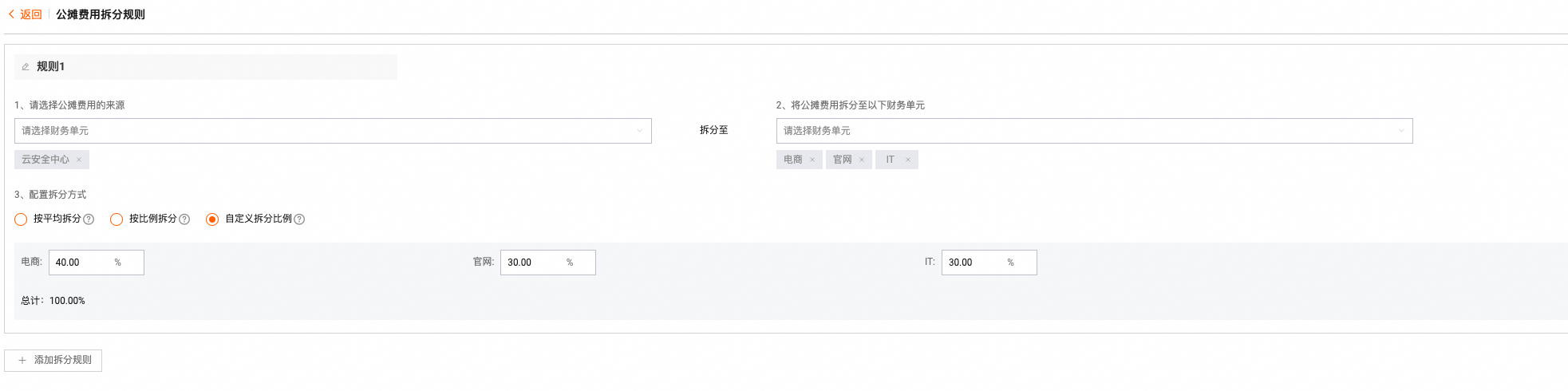Click the chevron arrow of the source dropdown
Image resolution: width=1568 pixels, height=391 pixels.
(x=639, y=131)
